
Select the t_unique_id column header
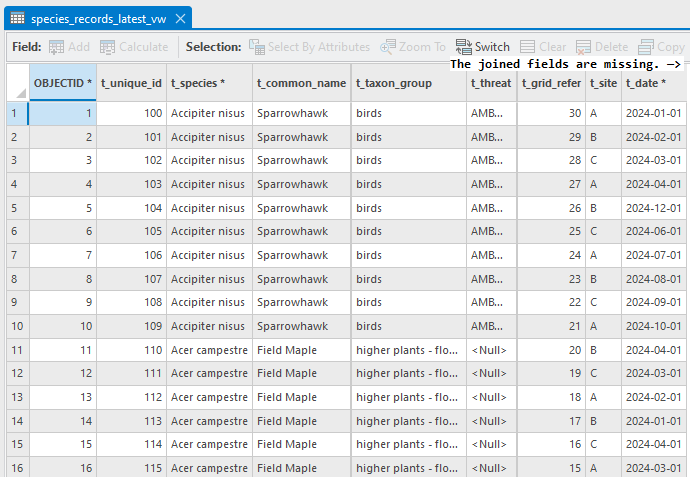(x=131, y=83)
